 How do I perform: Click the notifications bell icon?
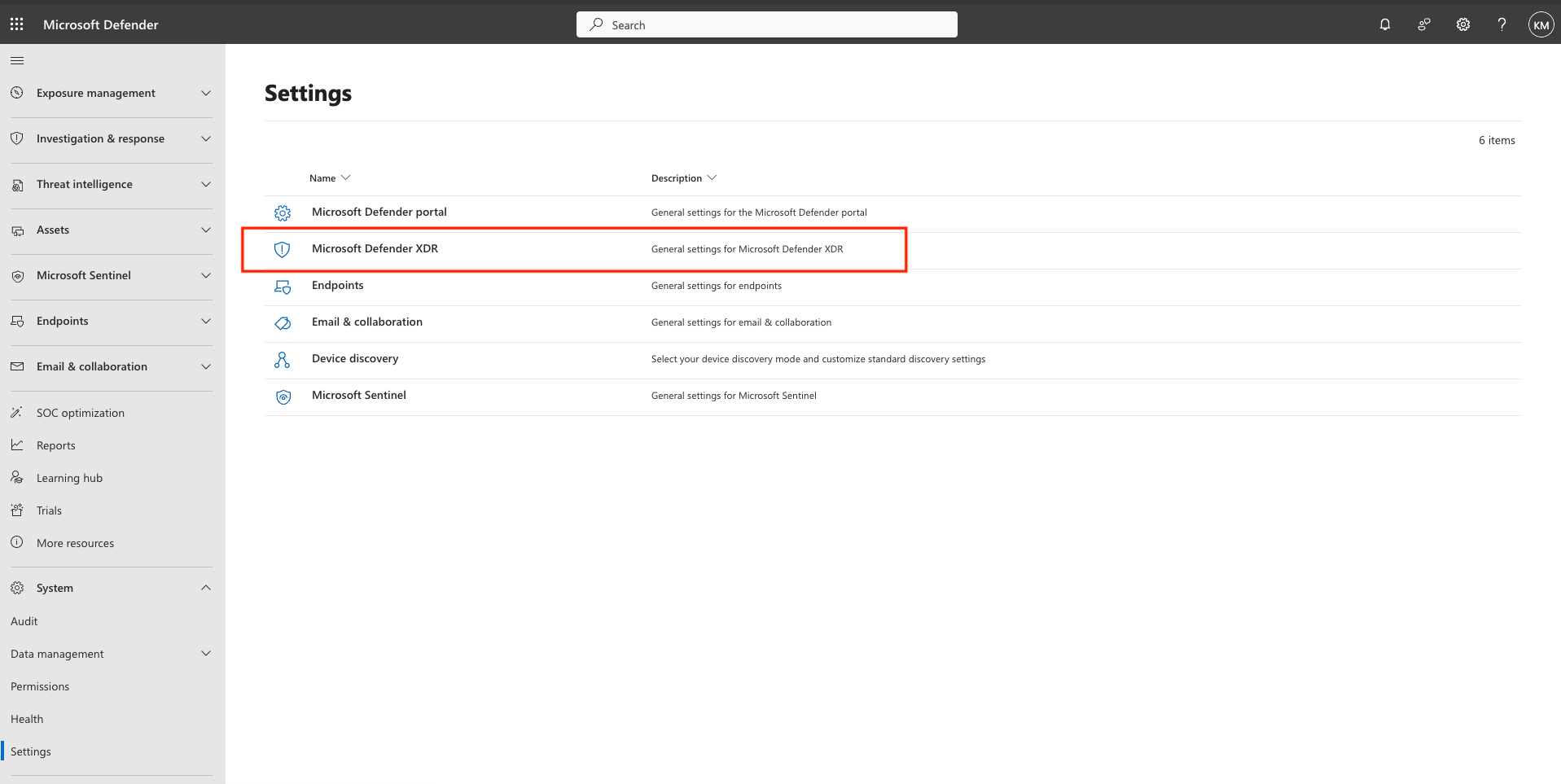pos(1384,24)
